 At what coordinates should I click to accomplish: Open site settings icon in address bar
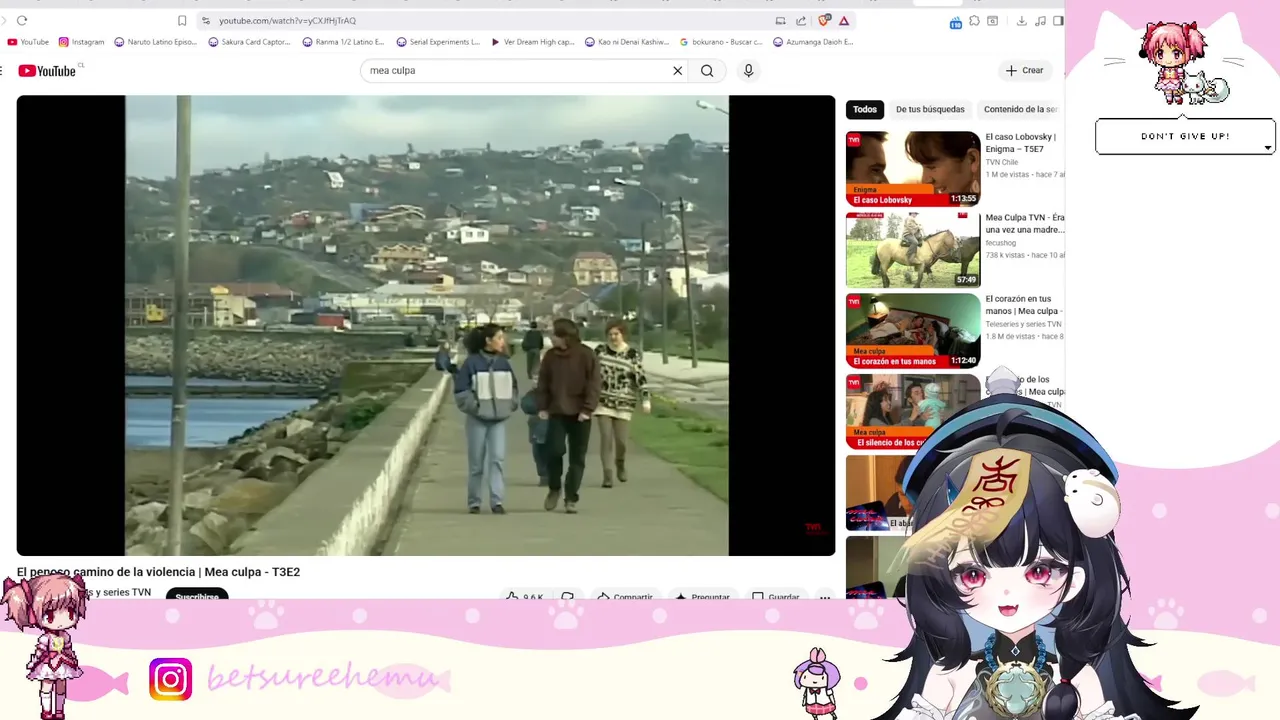pos(206,20)
